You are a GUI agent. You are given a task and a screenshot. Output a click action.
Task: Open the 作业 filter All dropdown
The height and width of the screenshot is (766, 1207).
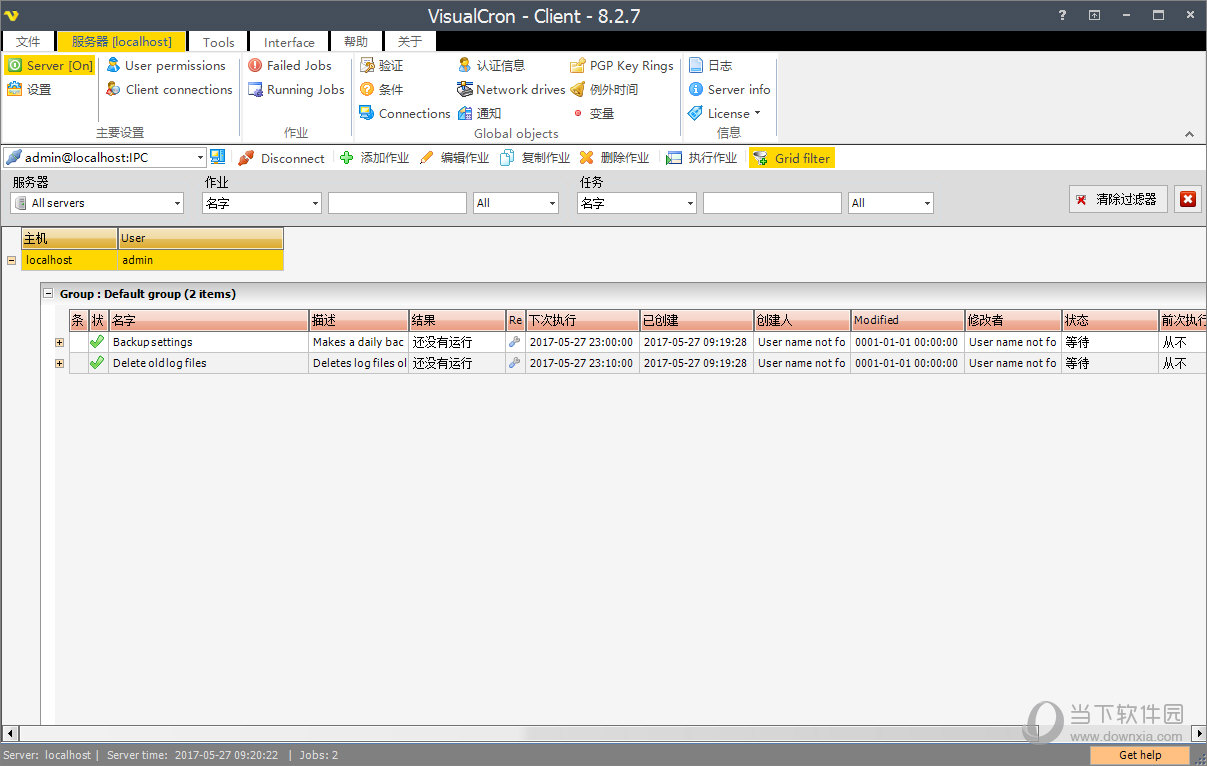[552, 203]
